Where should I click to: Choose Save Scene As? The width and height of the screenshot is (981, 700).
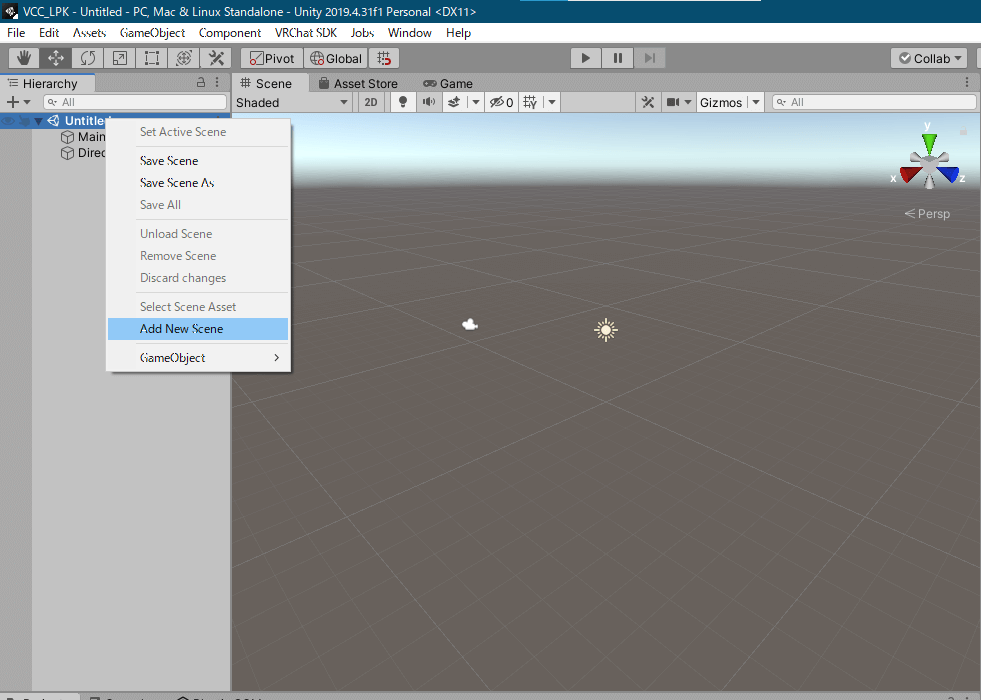(x=198, y=183)
